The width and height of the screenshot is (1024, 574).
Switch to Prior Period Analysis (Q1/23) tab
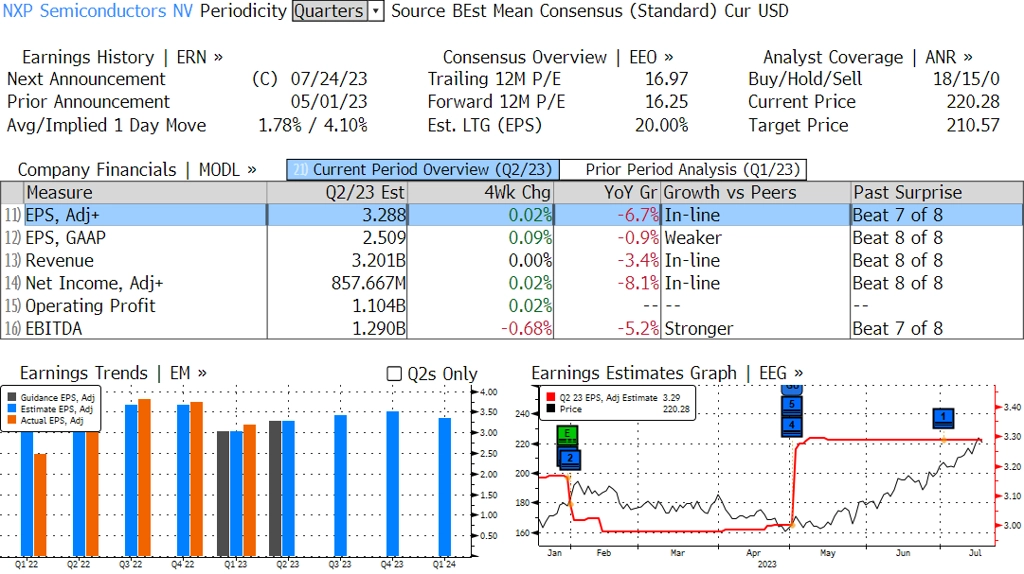pos(683,170)
